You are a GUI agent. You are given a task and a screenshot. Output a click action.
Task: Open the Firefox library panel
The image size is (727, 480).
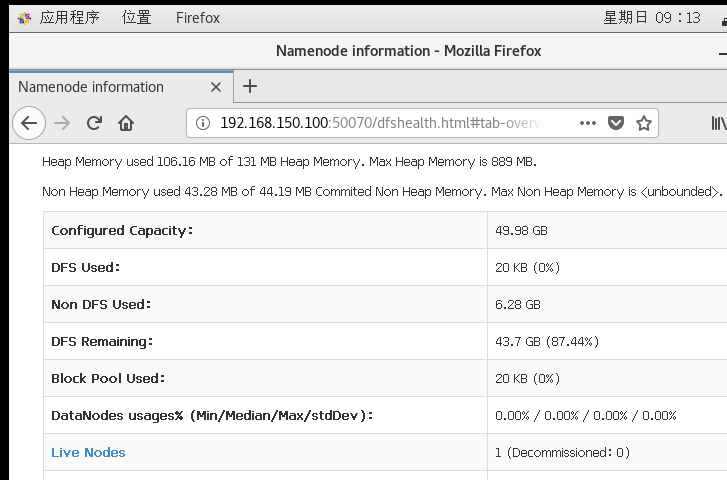point(717,123)
